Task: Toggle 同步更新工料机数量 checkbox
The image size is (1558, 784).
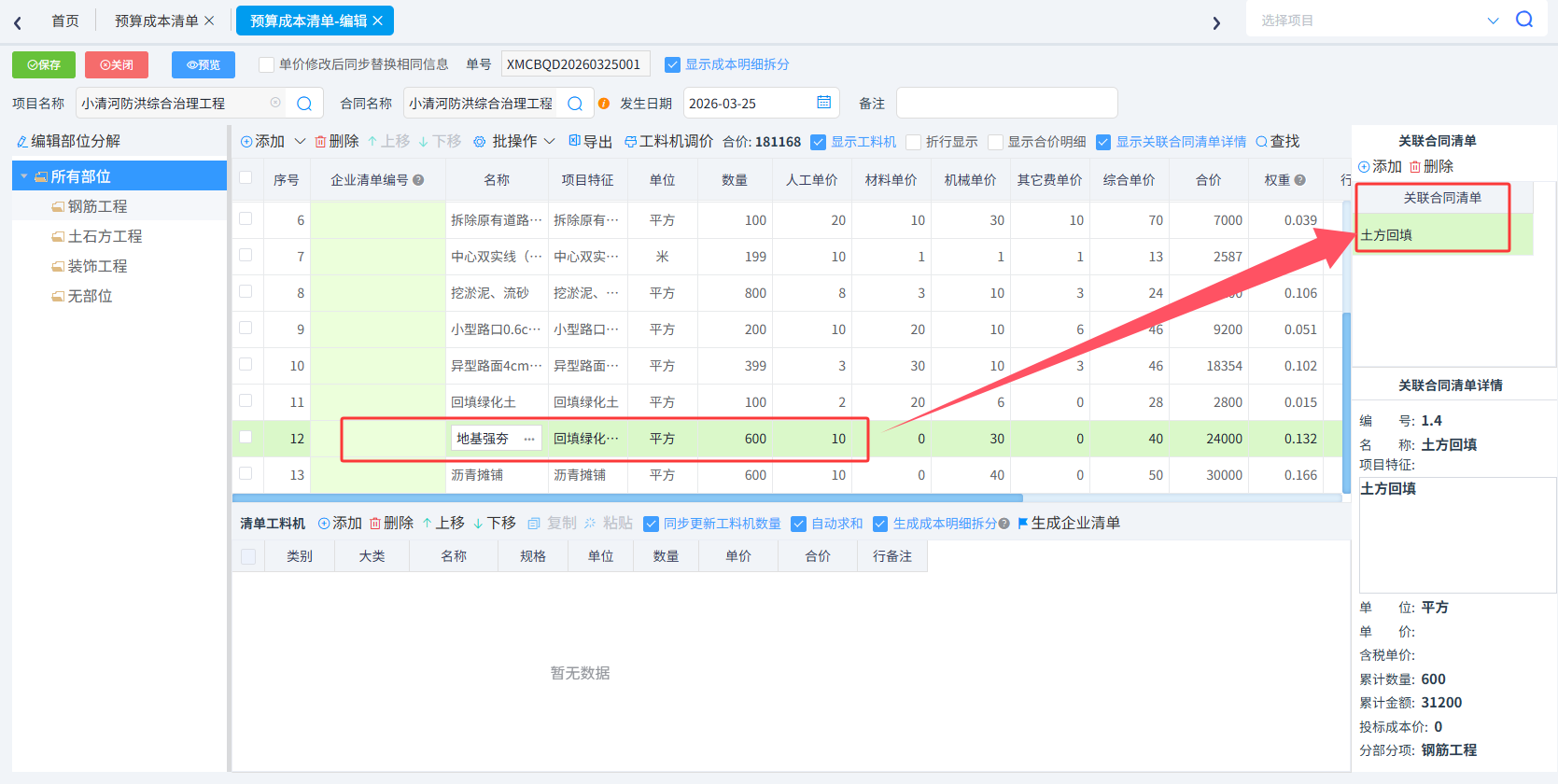Action: 651,524
